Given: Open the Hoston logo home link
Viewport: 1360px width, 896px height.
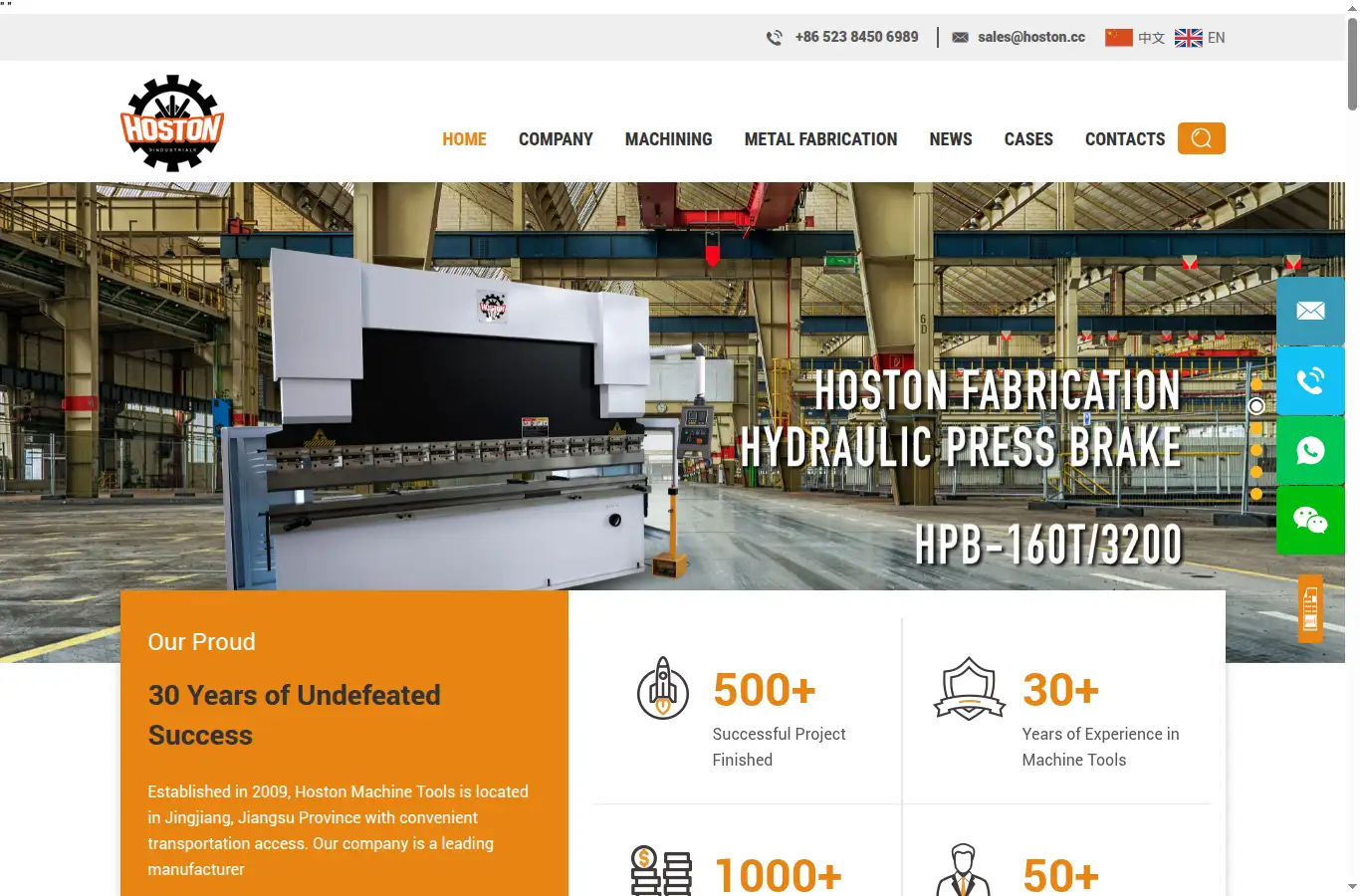Looking at the screenshot, I should pyautogui.click(x=172, y=123).
